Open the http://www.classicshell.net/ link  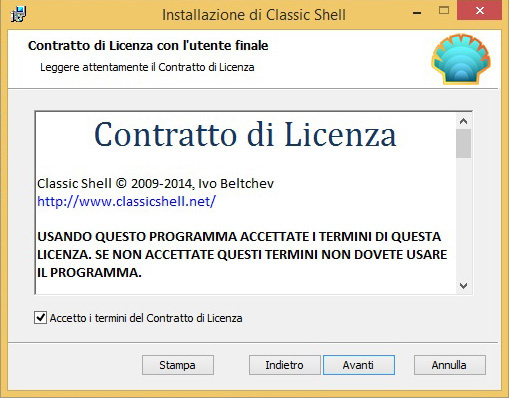click(127, 201)
